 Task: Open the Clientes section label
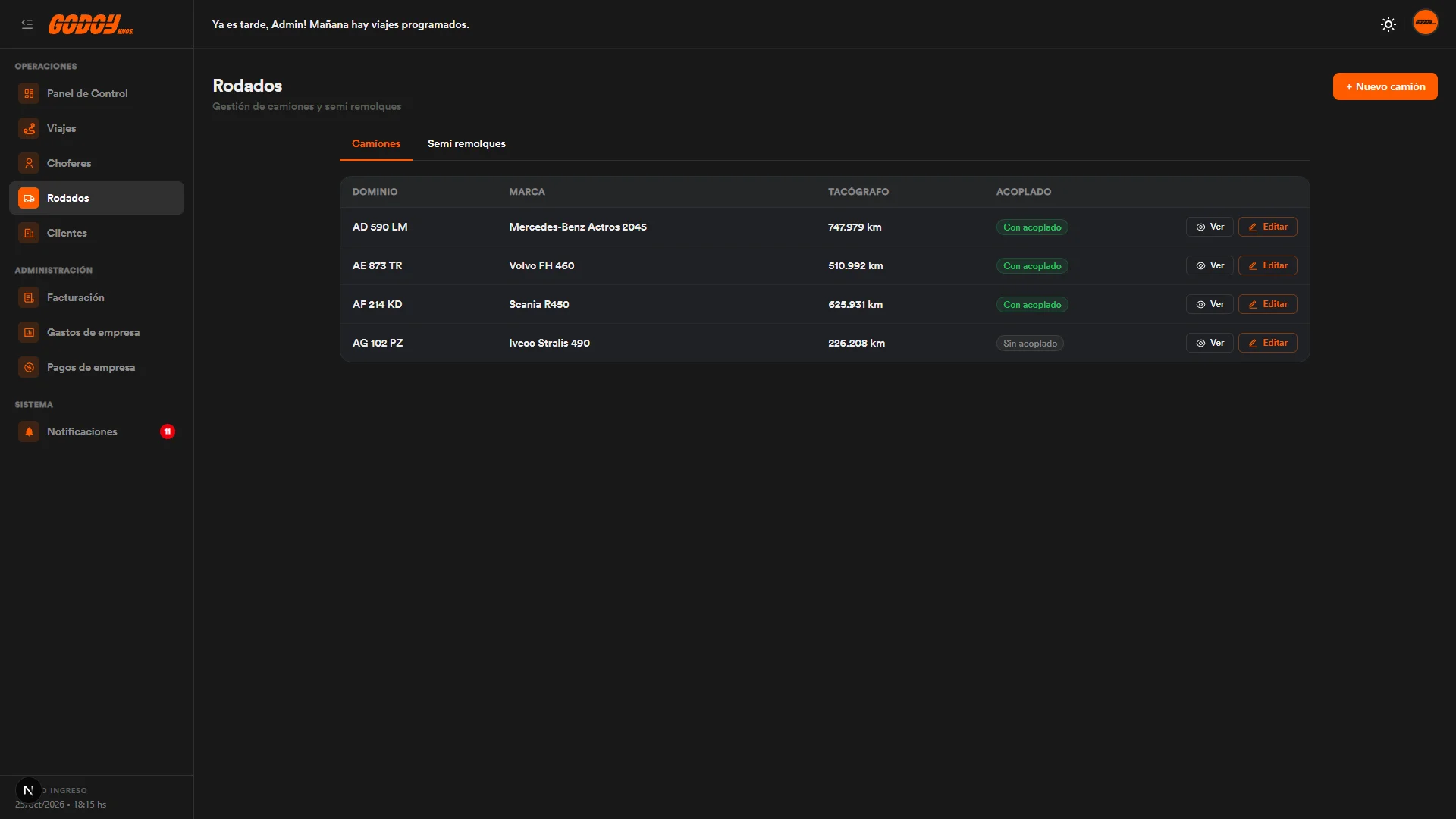coord(67,233)
